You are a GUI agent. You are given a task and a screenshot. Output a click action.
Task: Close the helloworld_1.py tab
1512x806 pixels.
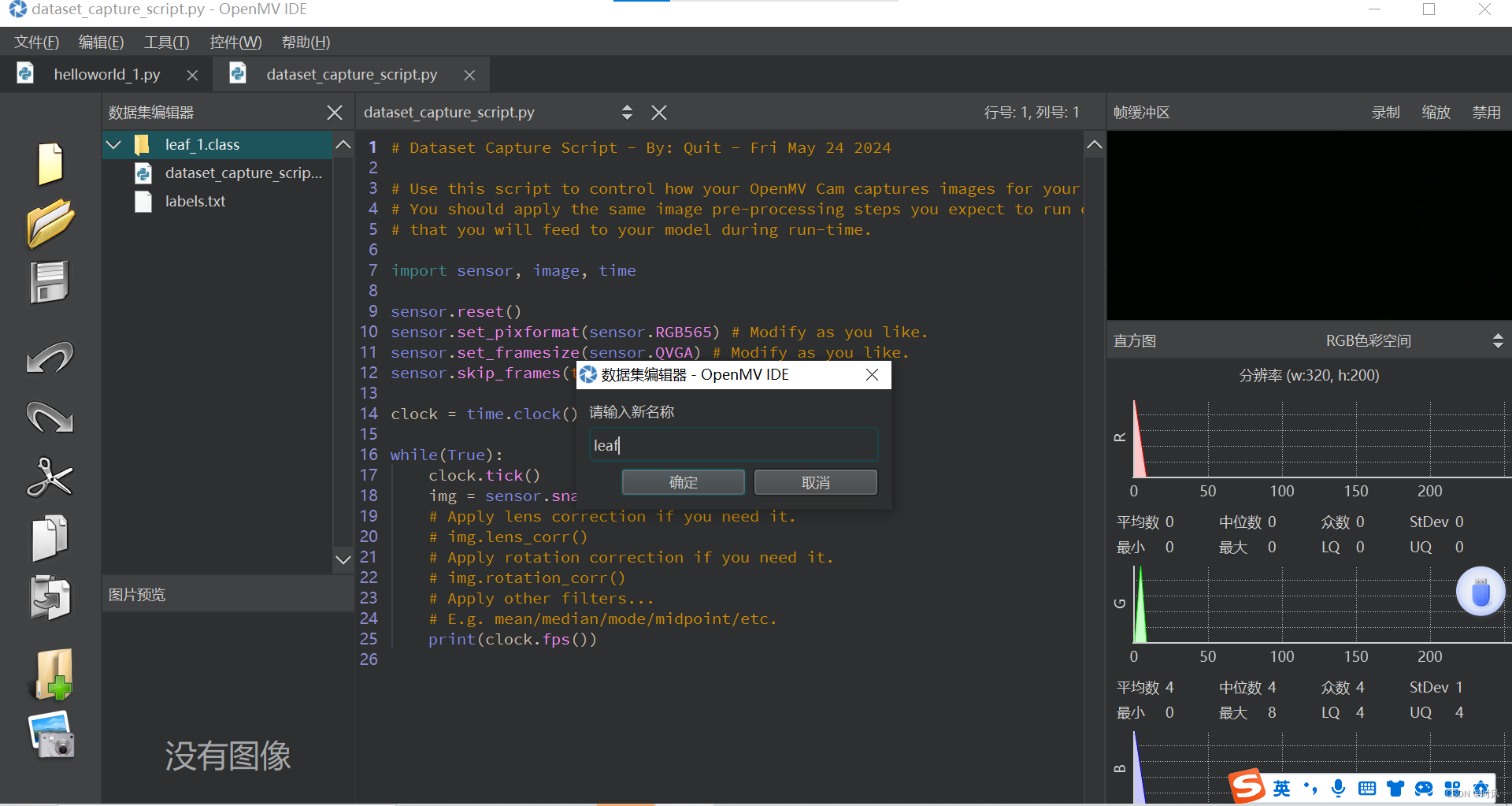[x=192, y=75]
